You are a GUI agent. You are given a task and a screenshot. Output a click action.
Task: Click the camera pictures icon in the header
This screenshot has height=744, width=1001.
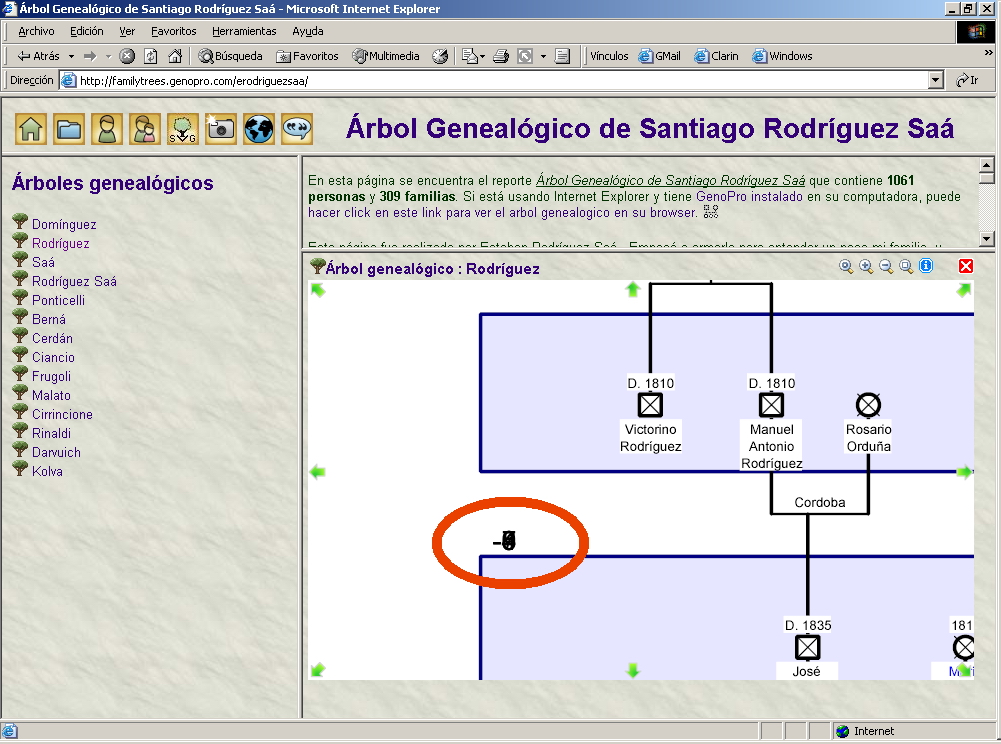pyautogui.click(x=220, y=129)
